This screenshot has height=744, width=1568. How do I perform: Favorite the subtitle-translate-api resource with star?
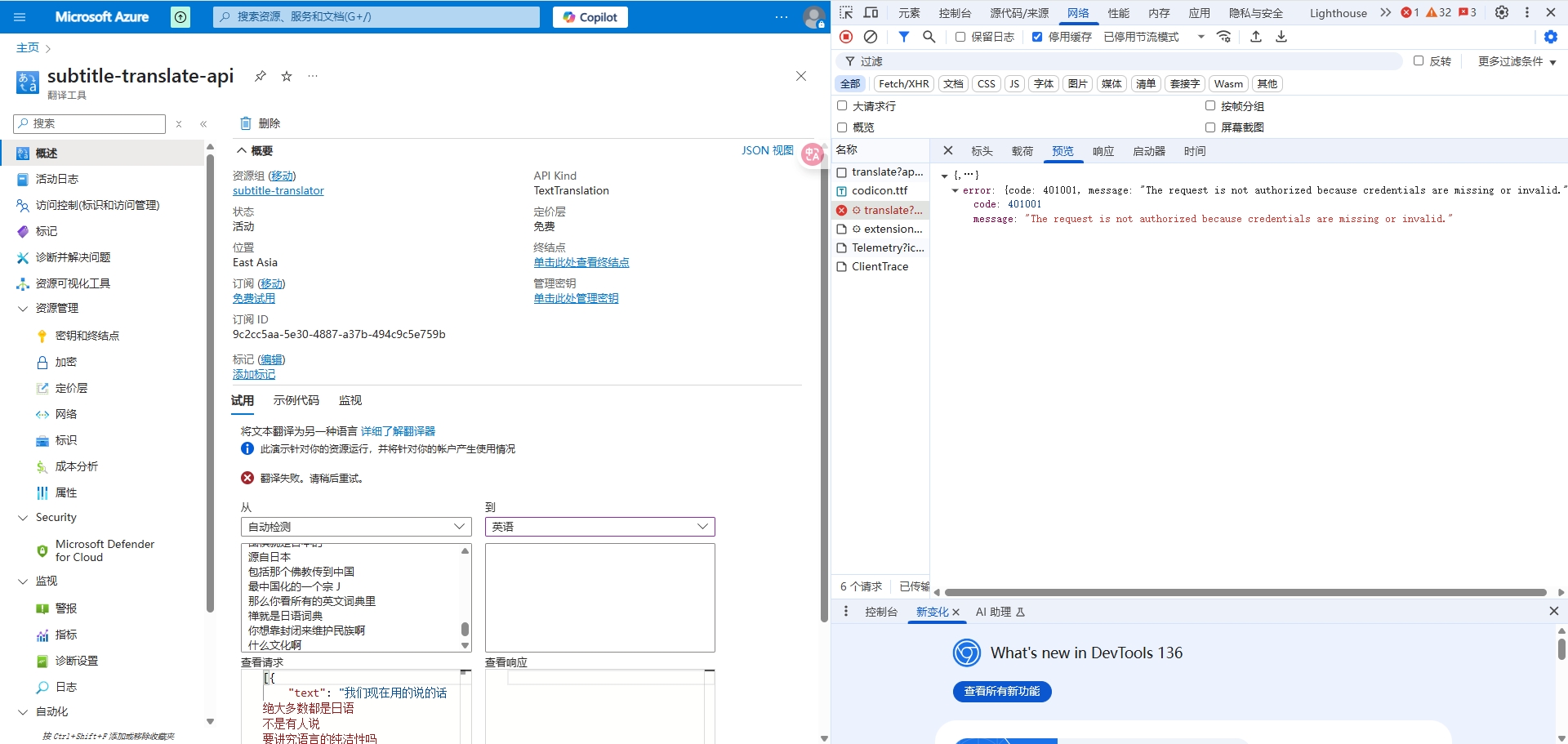click(x=287, y=76)
